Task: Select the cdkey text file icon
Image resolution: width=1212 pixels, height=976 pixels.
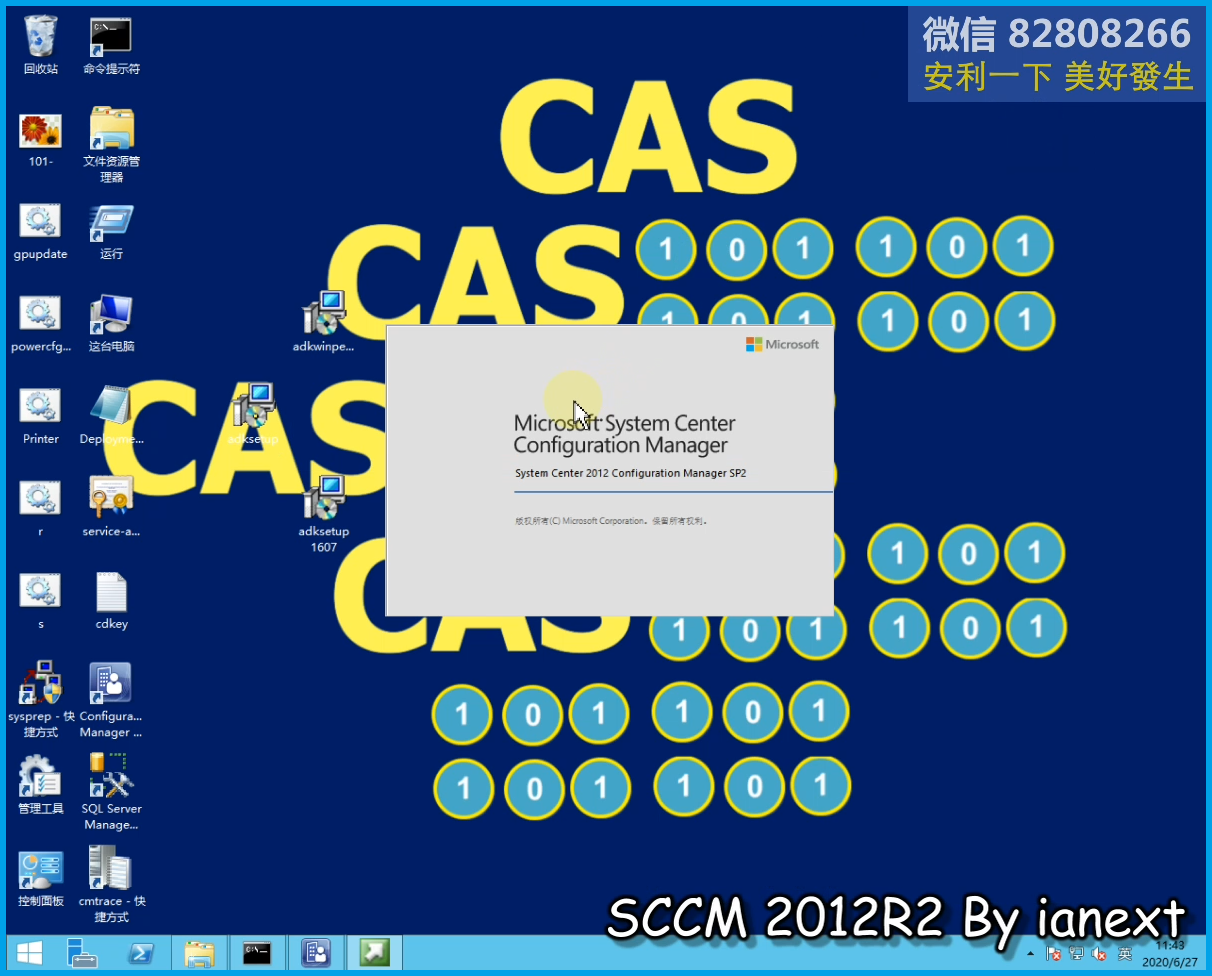Action: point(111,601)
